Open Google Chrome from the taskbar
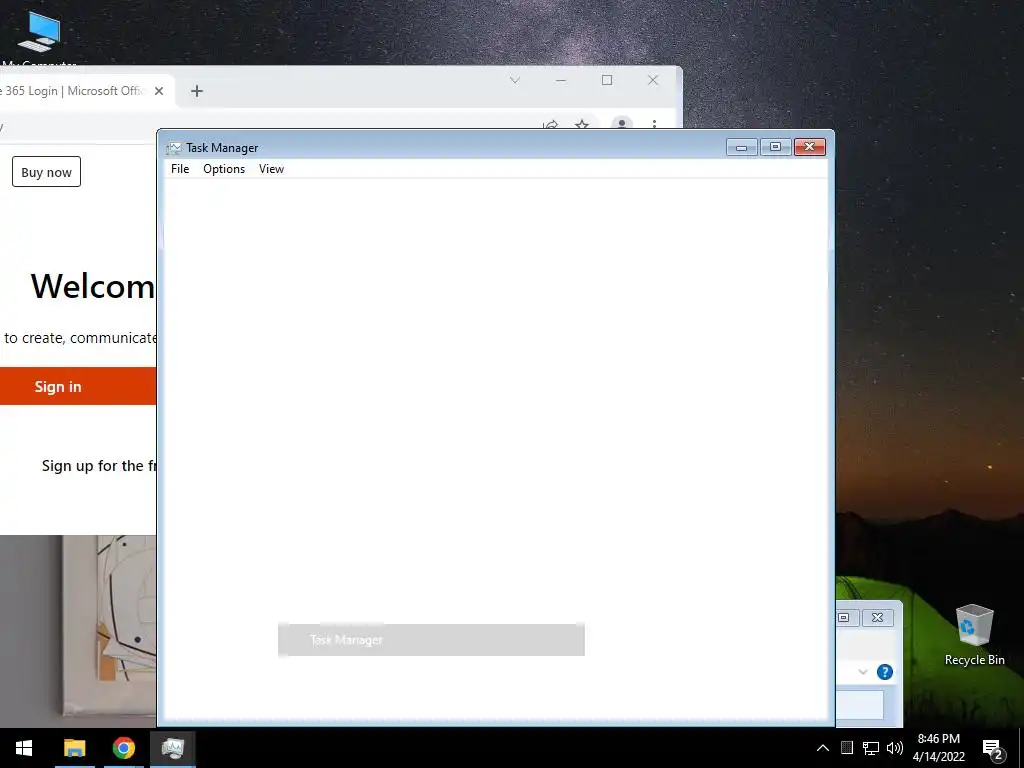This screenshot has height=768, width=1024. [x=123, y=748]
